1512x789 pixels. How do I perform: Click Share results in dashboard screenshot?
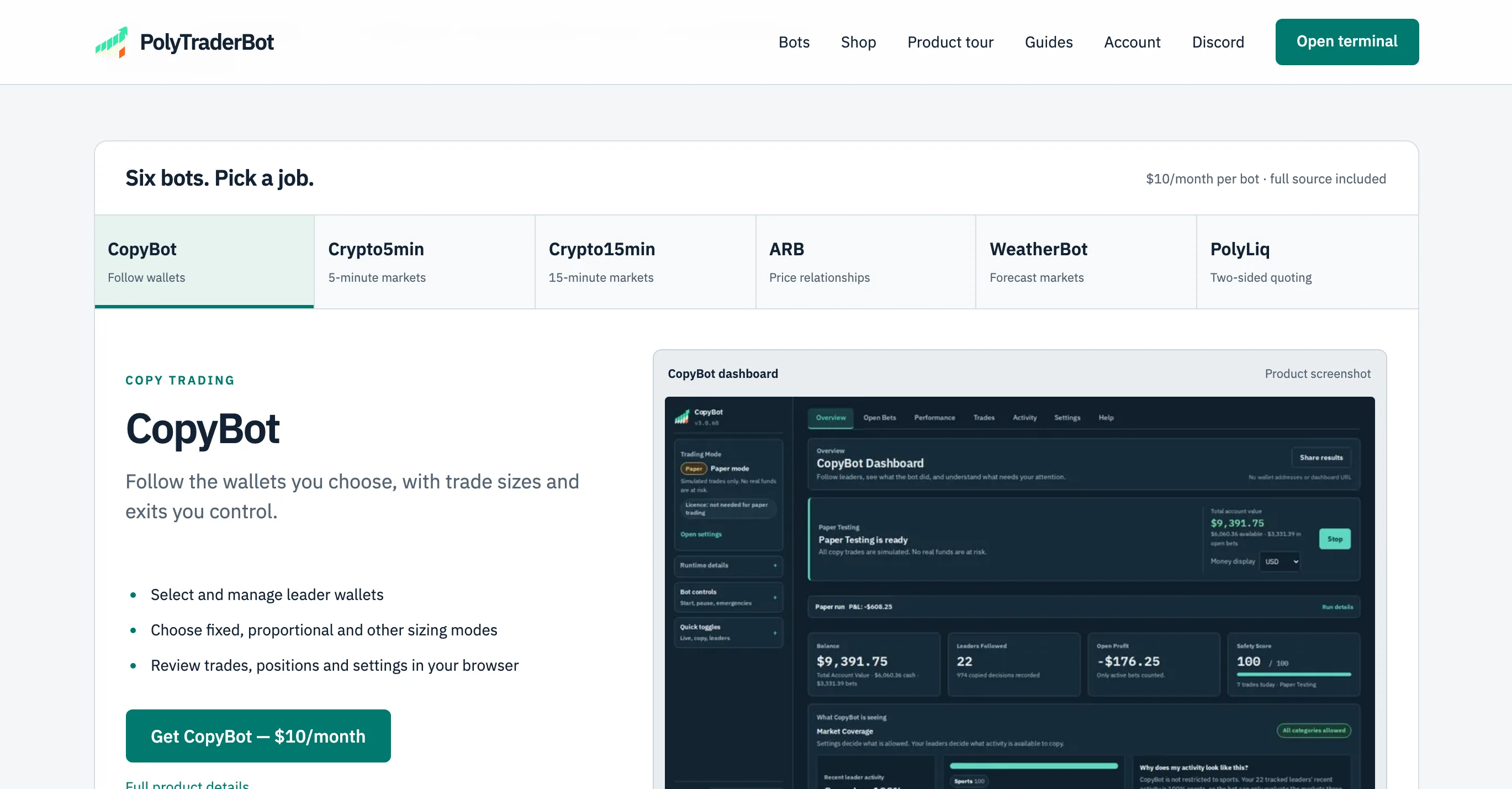[x=1321, y=457]
